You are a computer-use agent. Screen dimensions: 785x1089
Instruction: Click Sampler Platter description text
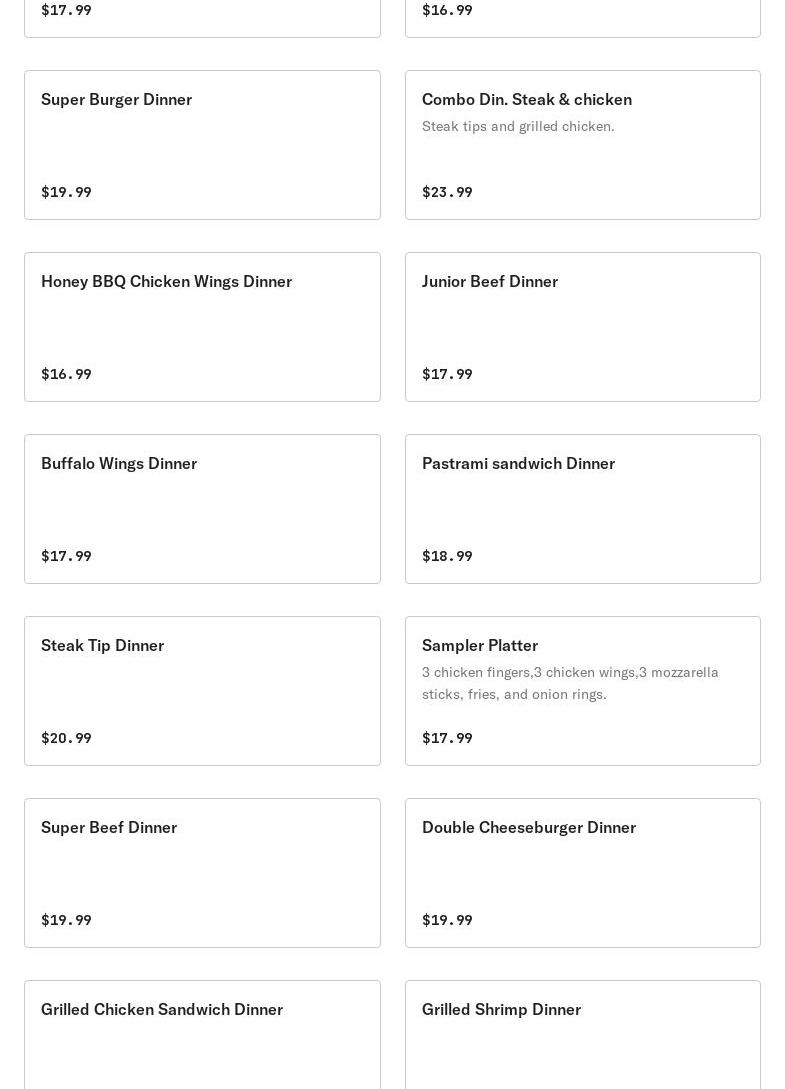coord(570,683)
